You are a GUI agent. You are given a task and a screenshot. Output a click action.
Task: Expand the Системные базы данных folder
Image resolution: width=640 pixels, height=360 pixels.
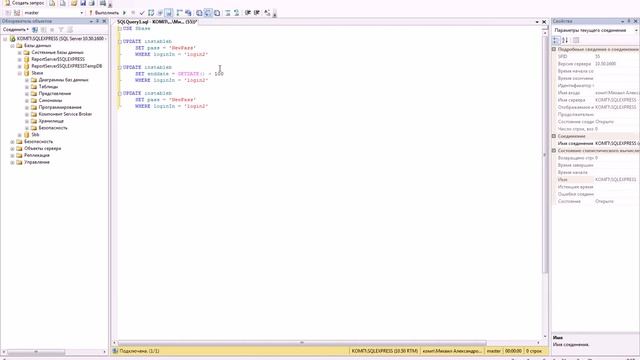[20, 53]
